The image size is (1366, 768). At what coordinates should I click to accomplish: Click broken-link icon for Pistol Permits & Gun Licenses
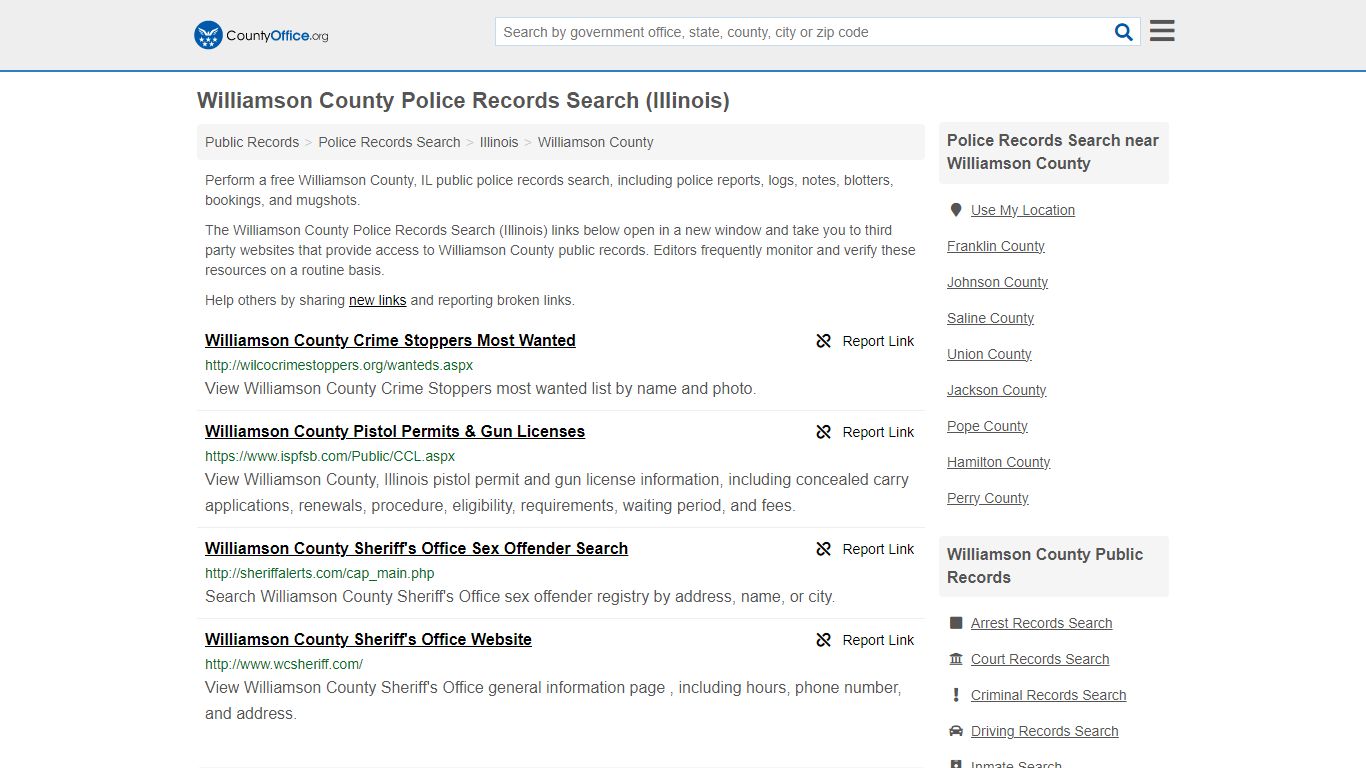824,432
